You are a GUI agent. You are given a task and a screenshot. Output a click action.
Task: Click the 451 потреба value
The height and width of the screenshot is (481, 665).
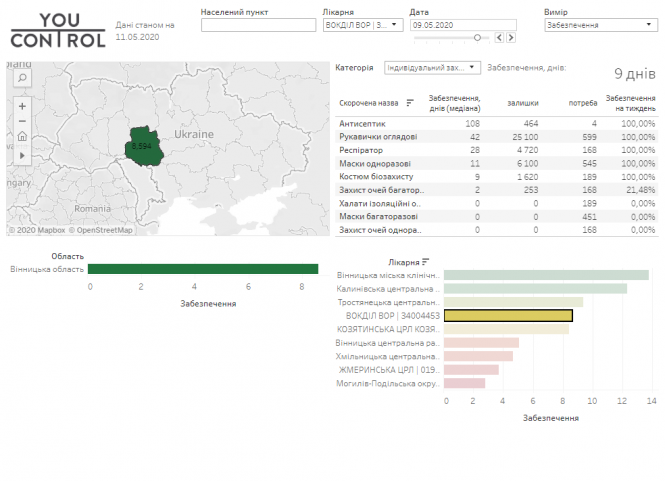pyautogui.click(x=589, y=217)
